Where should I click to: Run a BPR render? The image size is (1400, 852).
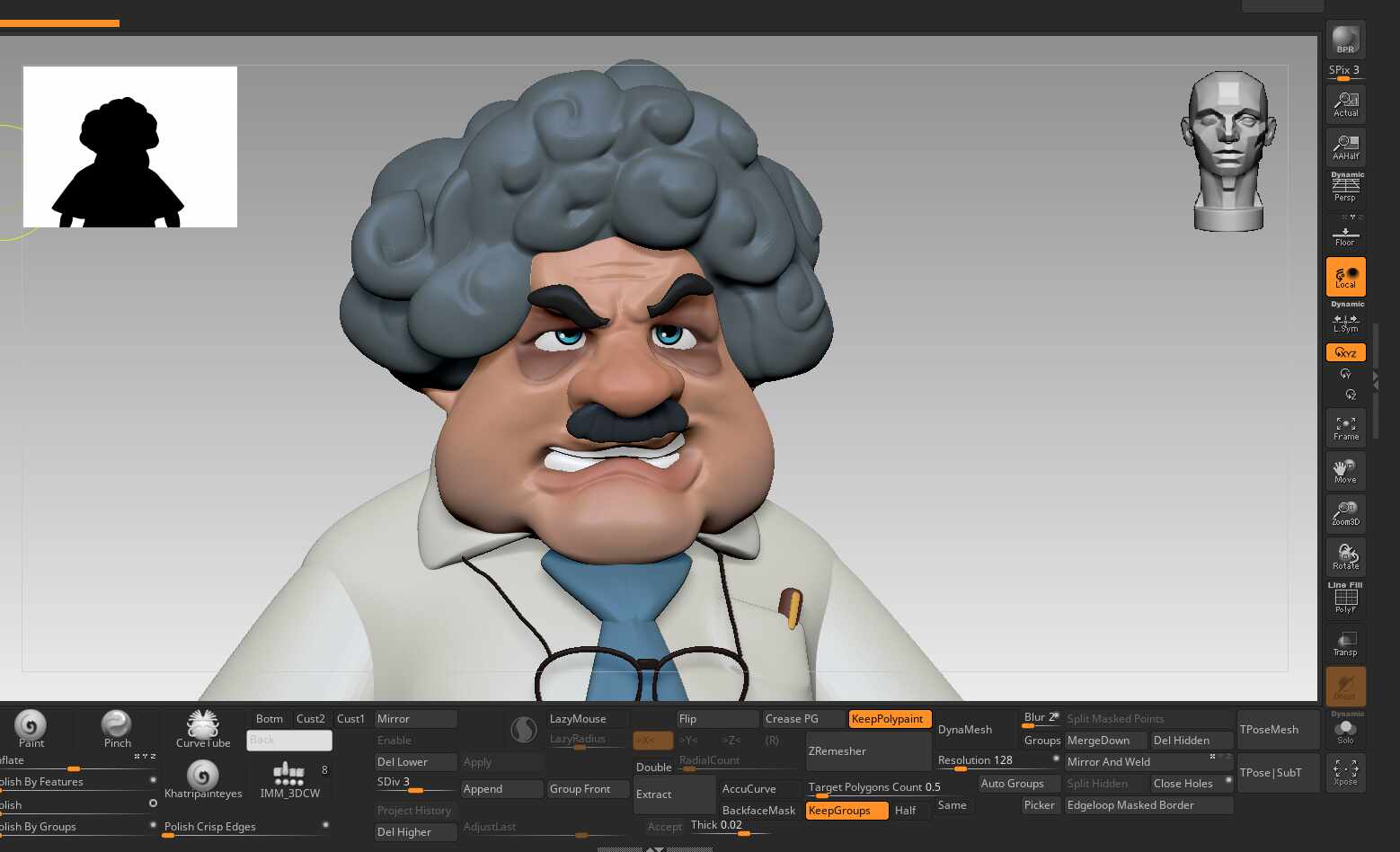coord(1345,40)
